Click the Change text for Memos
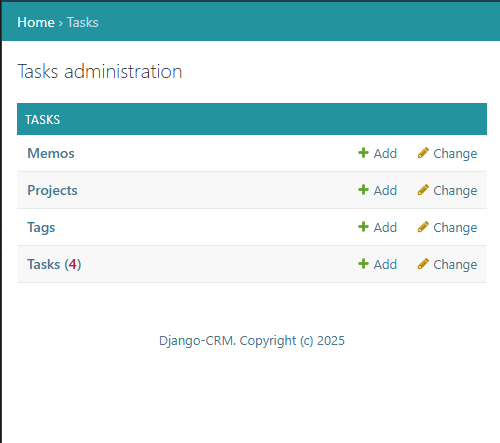Viewport: 500px width, 443px height. 455,154
